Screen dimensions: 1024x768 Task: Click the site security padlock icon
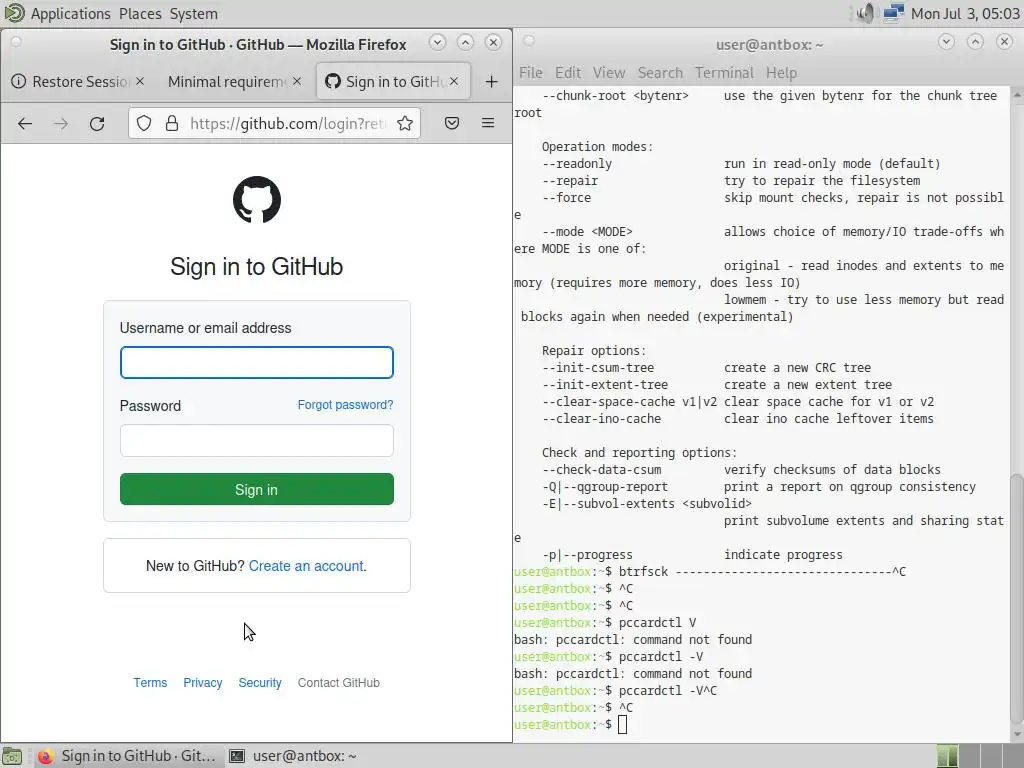coord(172,123)
